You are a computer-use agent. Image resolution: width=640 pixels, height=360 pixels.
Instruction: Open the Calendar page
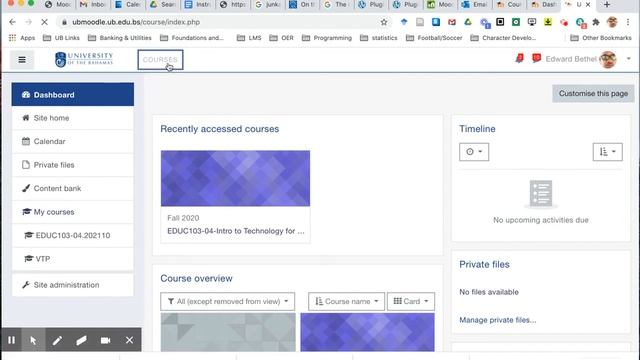click(73, 141)
